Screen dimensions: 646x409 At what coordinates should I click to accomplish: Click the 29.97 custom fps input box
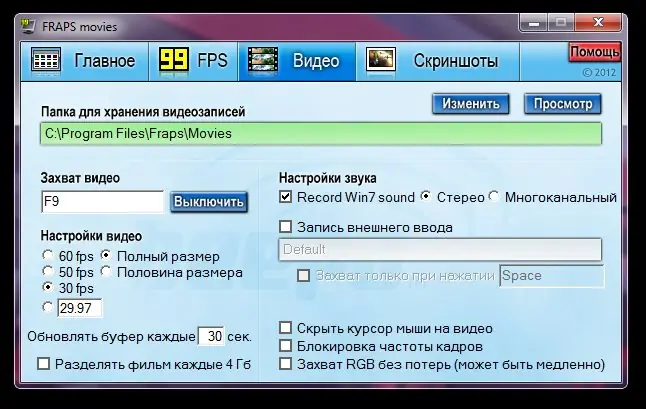point(80,308)
